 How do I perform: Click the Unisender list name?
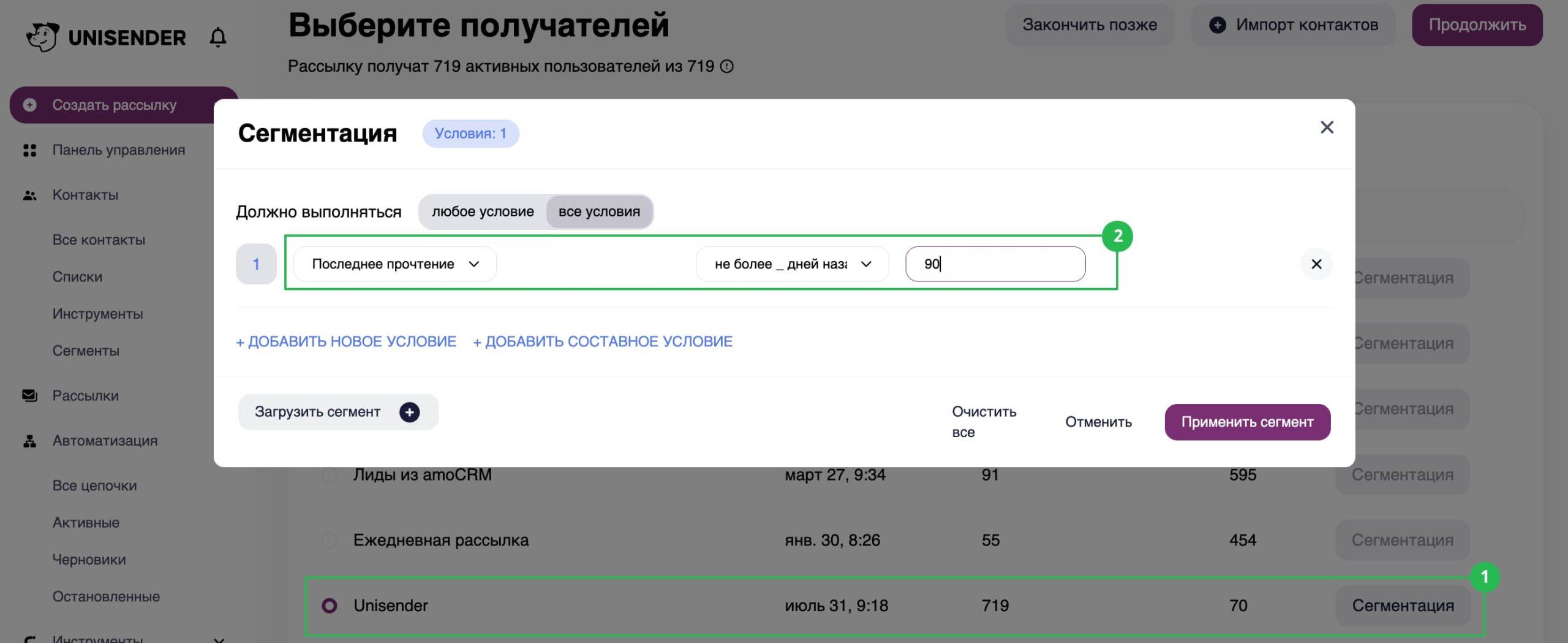click(x=391, y=606)
